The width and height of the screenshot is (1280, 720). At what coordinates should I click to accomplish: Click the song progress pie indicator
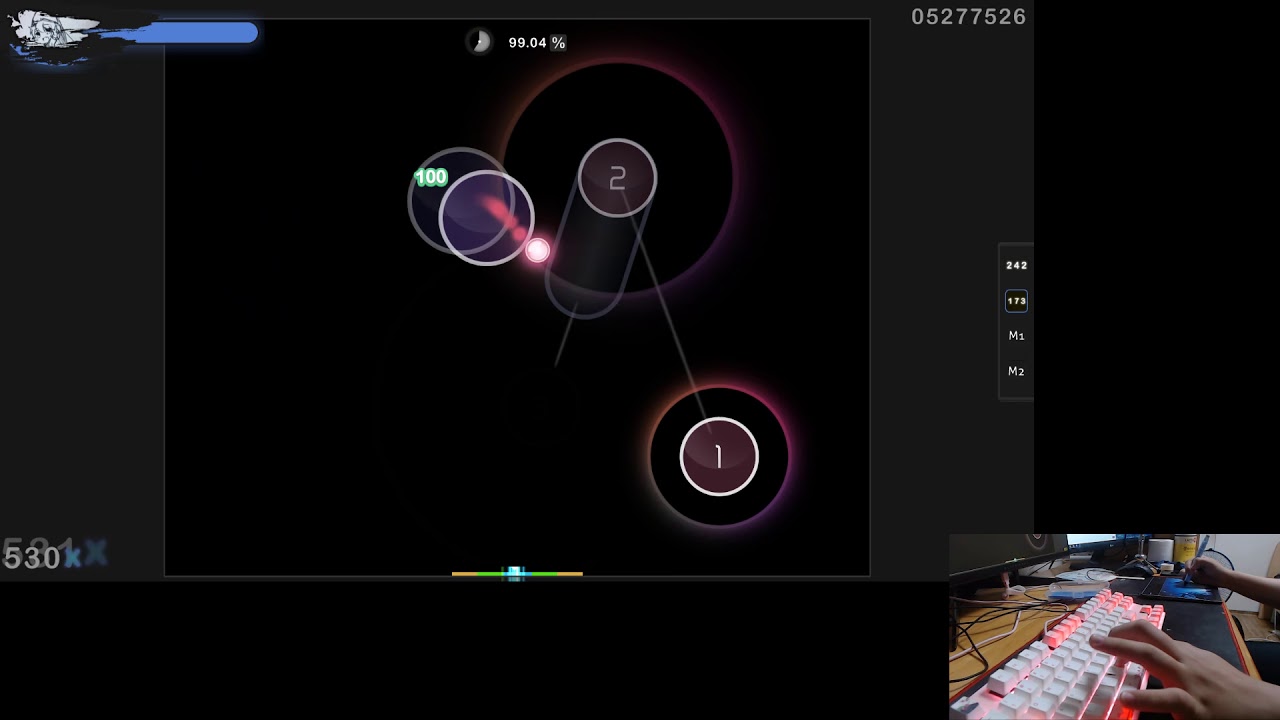tap(480, 42)
